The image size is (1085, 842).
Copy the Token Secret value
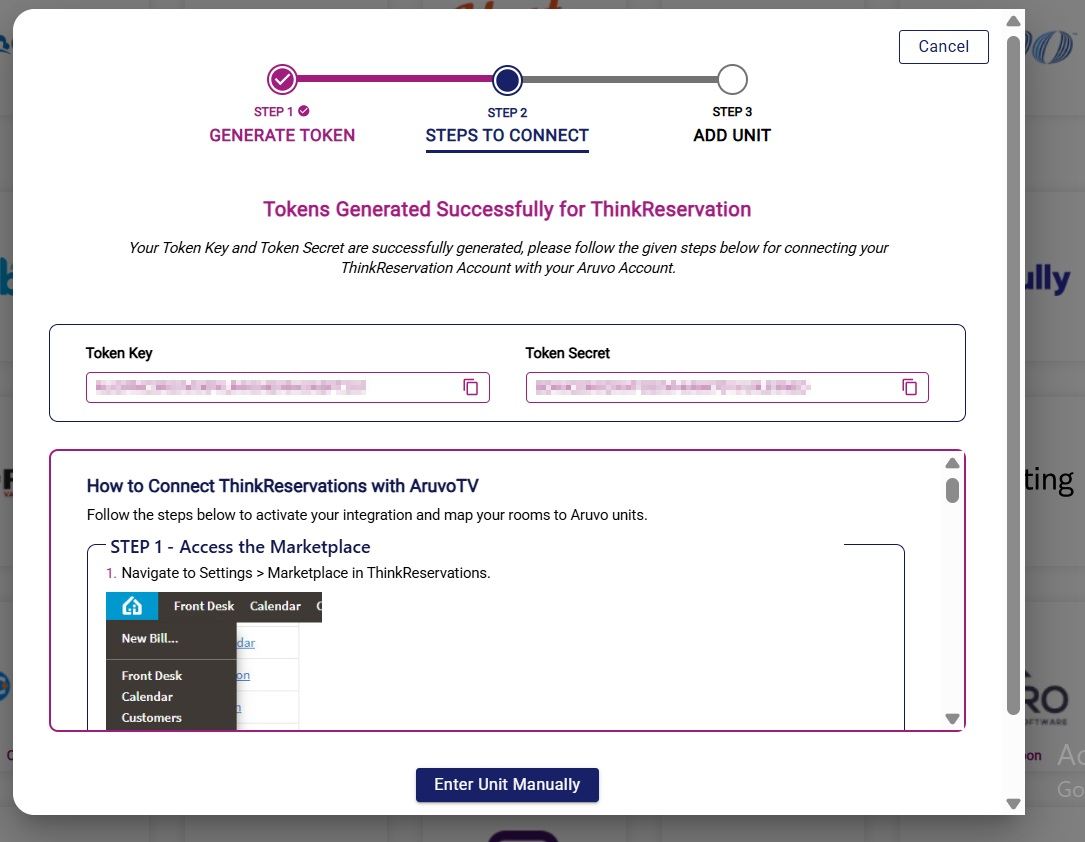coord(909,387)
